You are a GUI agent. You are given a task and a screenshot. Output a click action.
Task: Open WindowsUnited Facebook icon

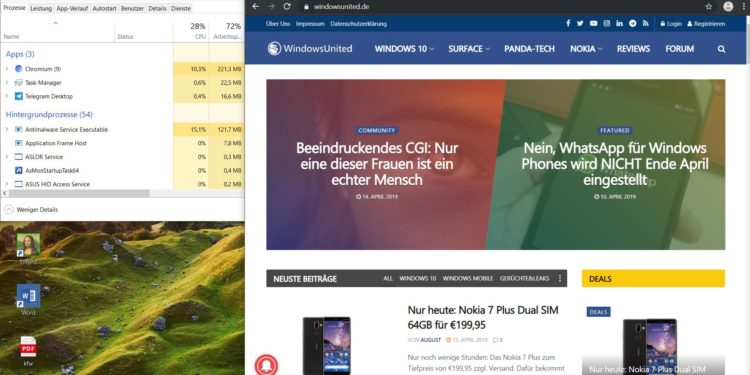click(x=568, y=23)
